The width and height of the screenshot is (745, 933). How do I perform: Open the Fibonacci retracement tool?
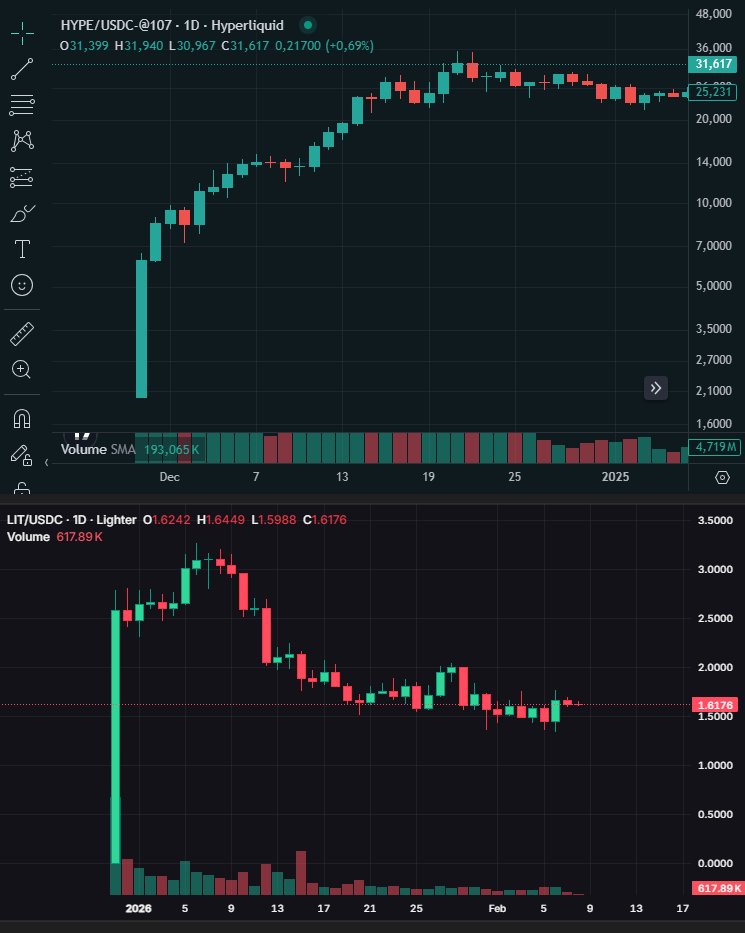(22, 104)
